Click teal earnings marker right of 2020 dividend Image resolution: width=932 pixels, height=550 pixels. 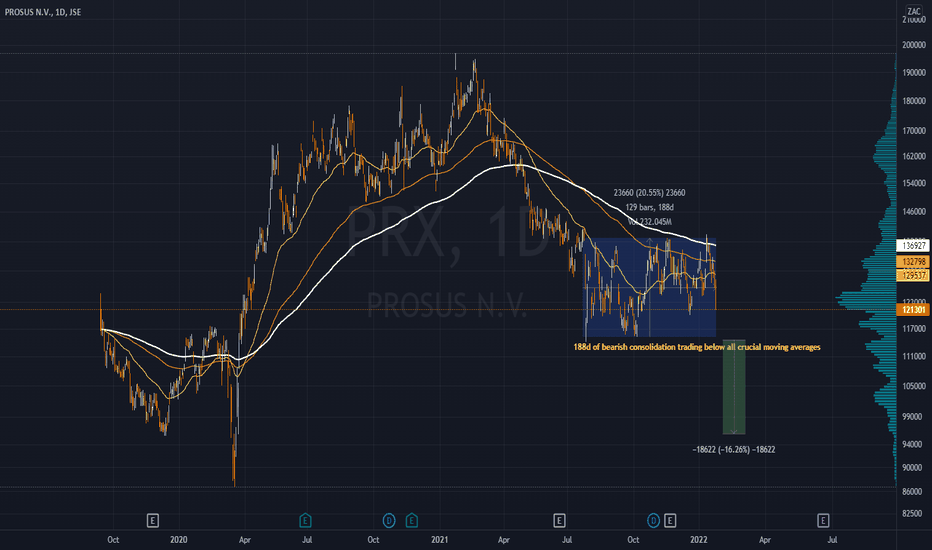point(411,521)
